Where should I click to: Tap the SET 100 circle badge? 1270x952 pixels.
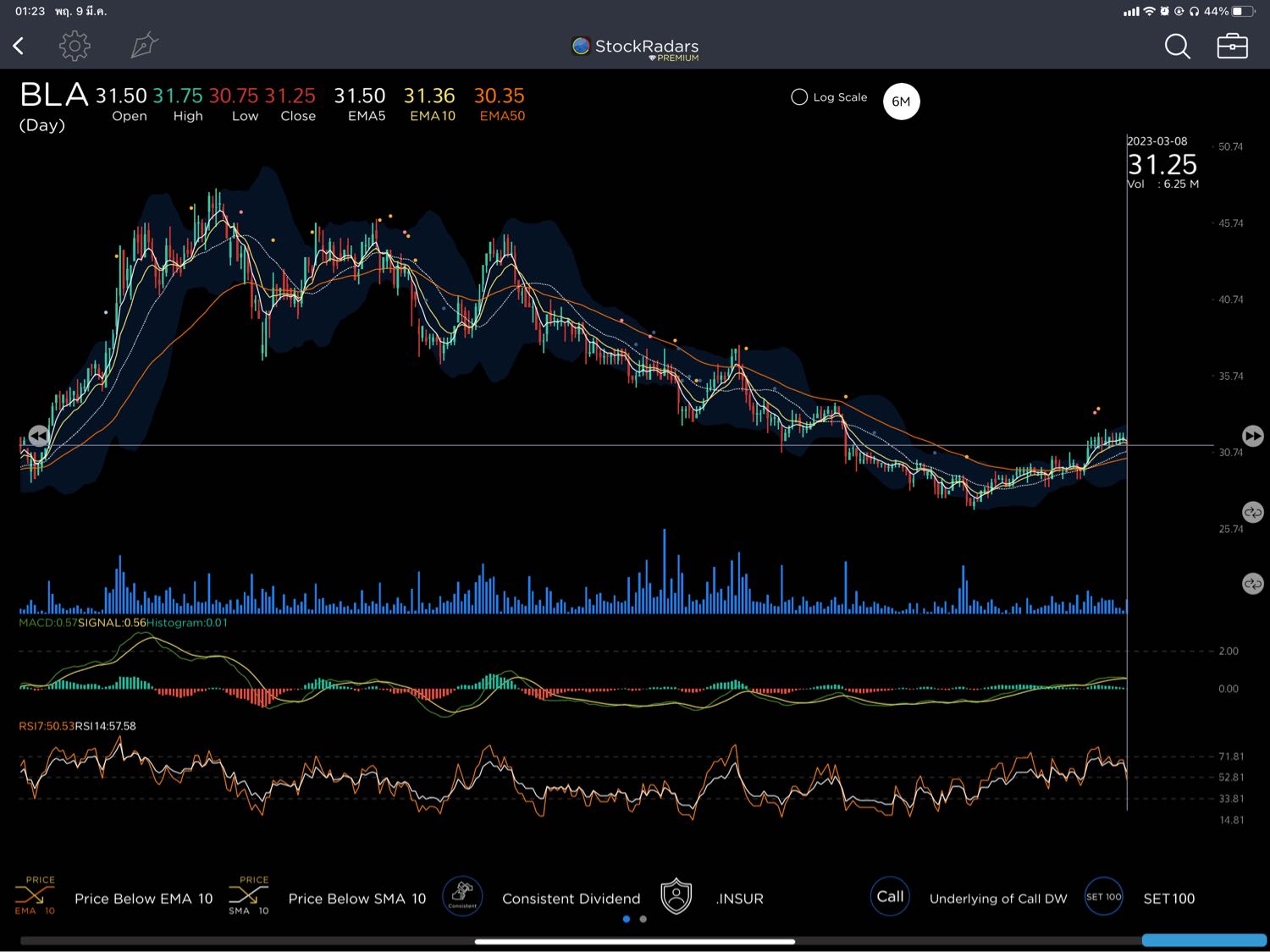coord(1103,896)
